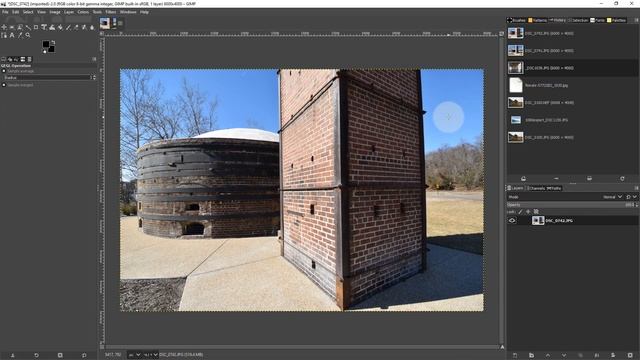The height and width of the screenshot is (360, 640).
Task: Adjust the layer Opacity slider
Action: tap(571, 205)
